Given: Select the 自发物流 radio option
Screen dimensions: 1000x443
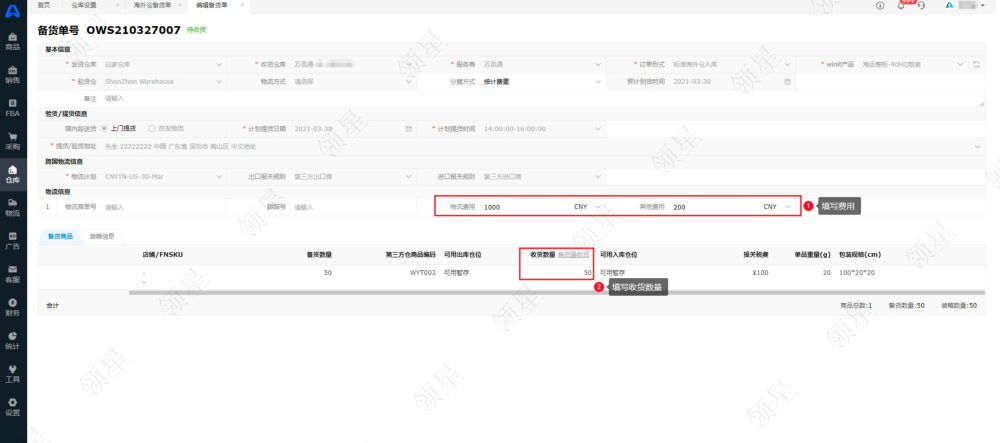Looking at the screenshot, I should (x=152, y=129).
